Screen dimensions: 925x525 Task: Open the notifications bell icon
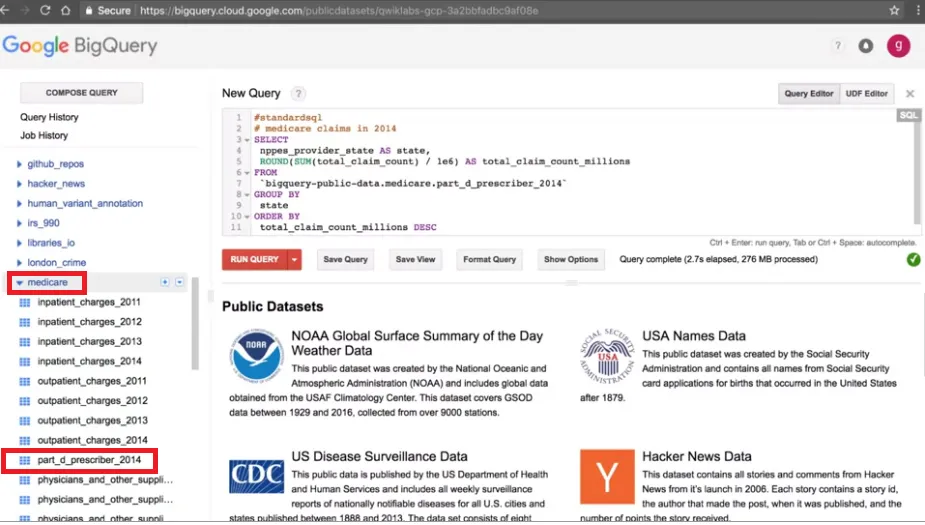click(x=865, y=45)
